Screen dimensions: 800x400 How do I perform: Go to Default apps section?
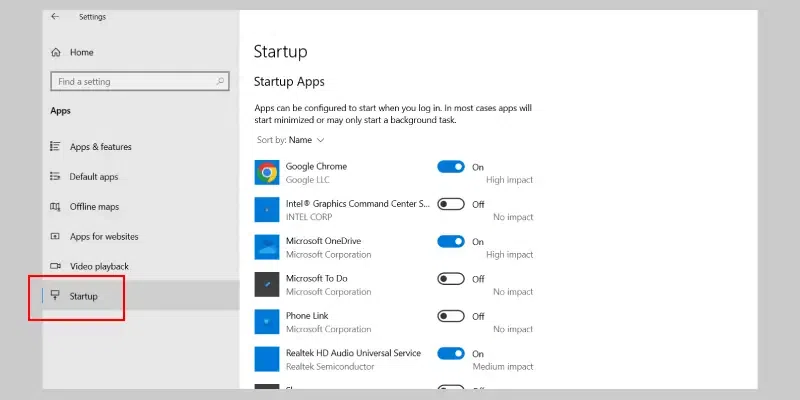[x=94, y=177]
